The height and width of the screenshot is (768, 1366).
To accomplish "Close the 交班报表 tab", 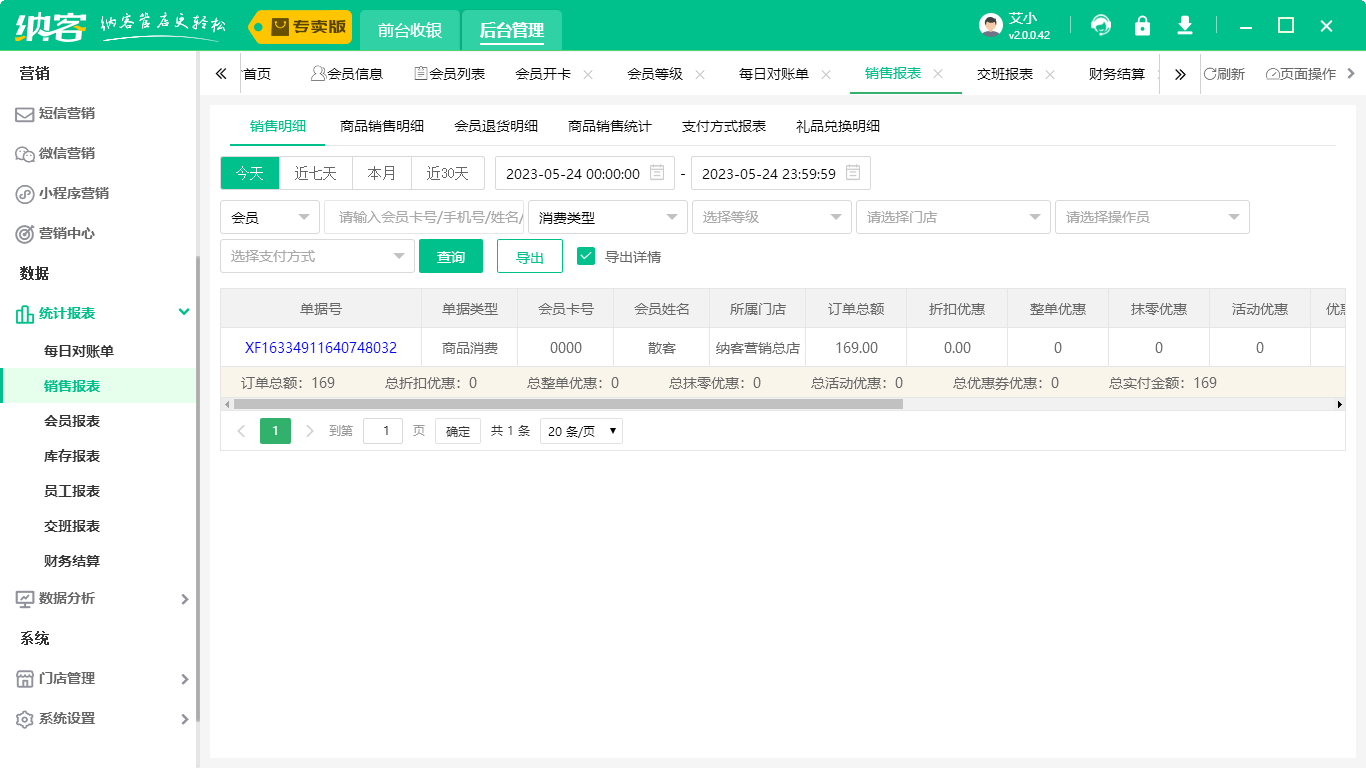I will coord(1050,74).
